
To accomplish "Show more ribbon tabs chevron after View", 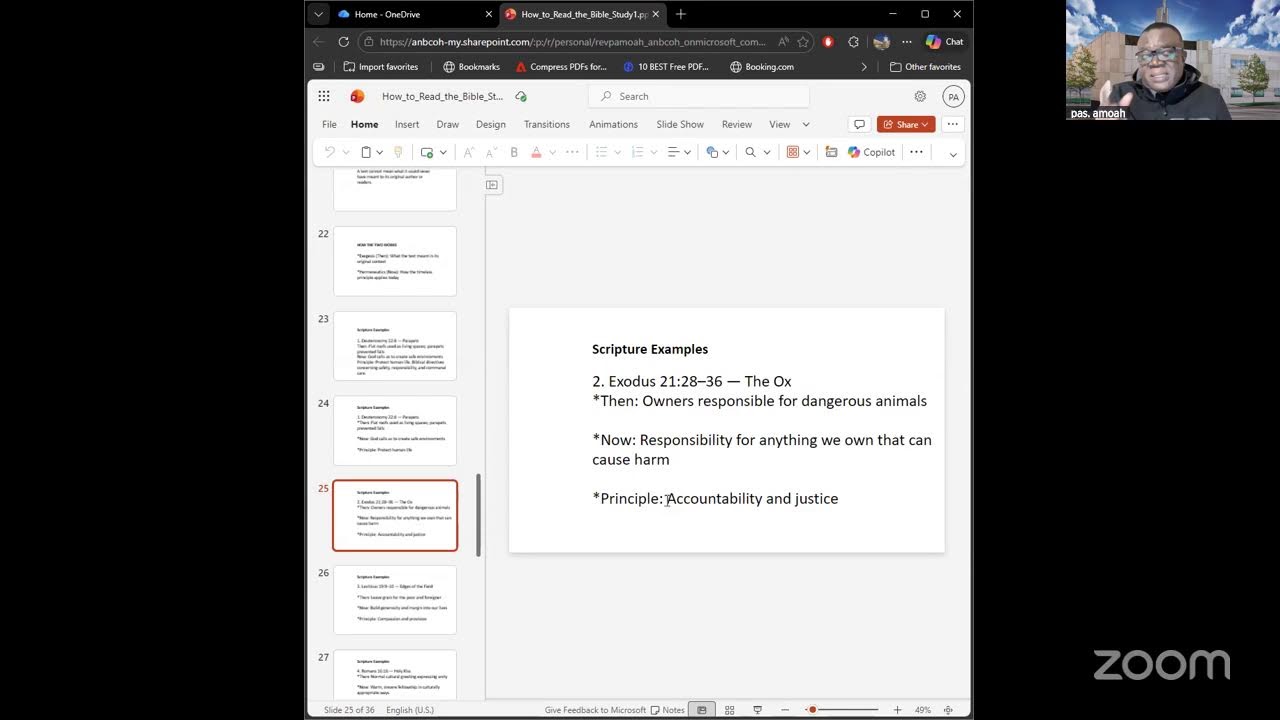I will tap(806, 125).
